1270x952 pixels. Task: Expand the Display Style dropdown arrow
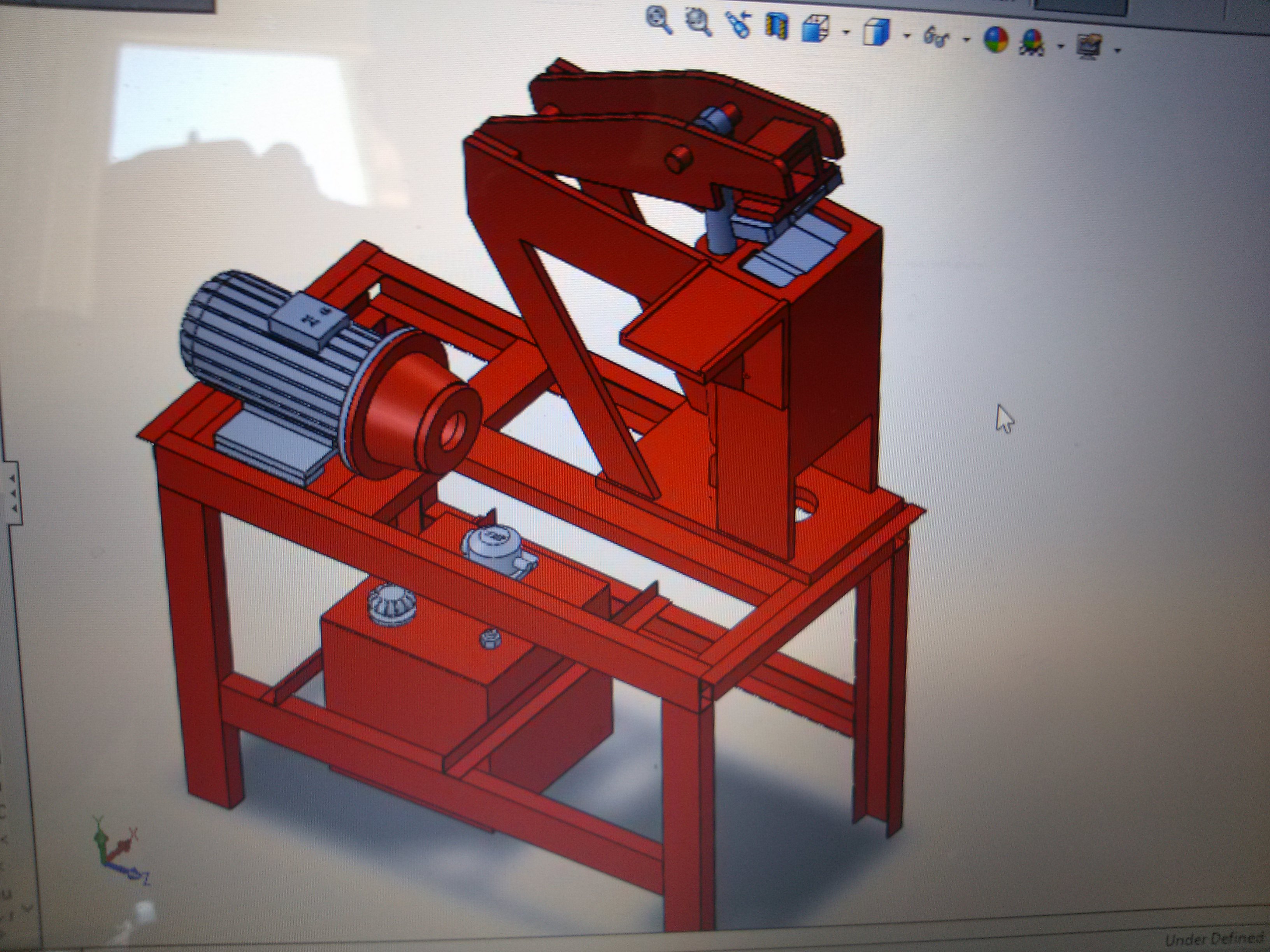907,36
